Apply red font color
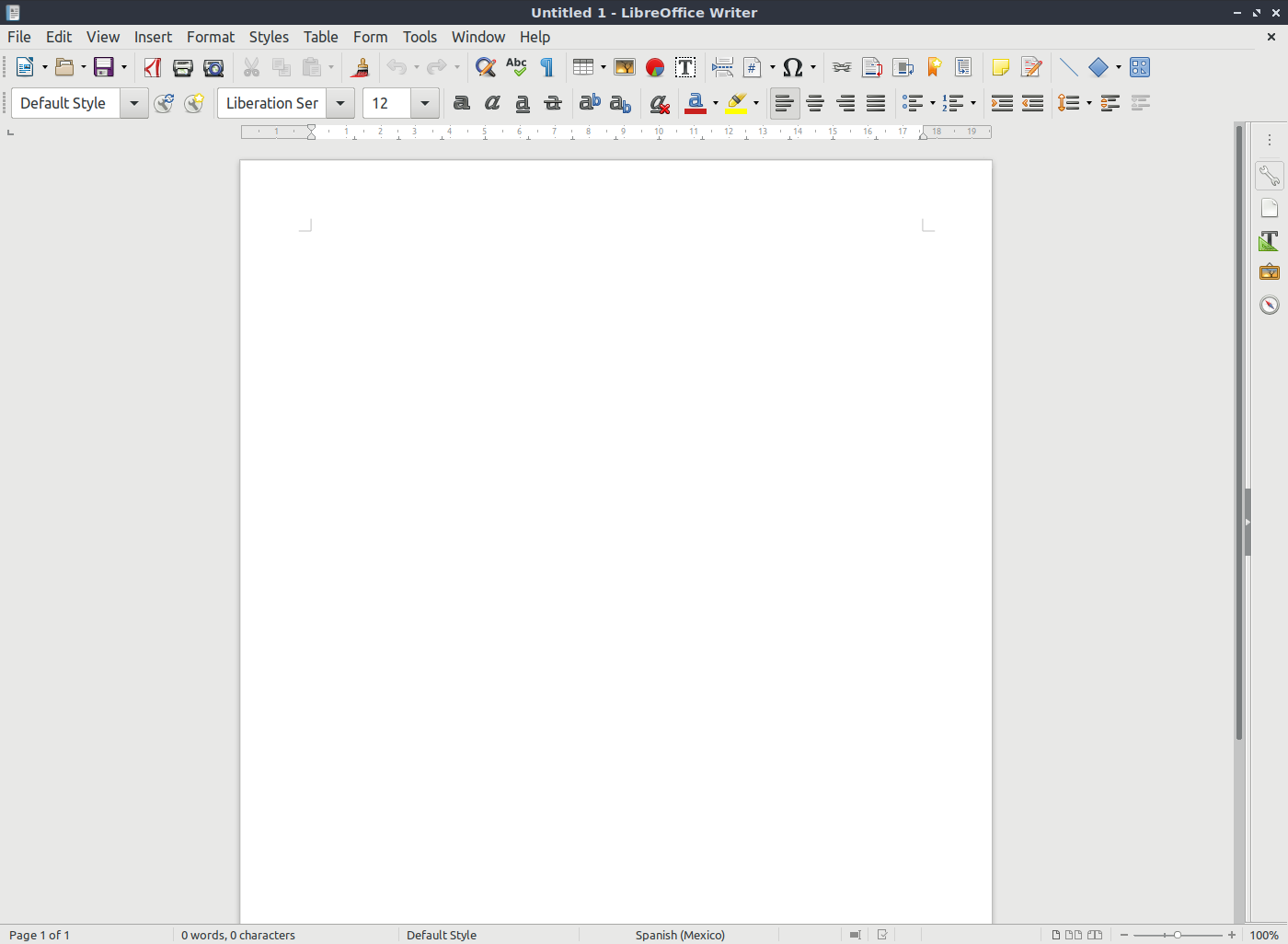This screenshot has height=944, width=1288. (x=696, y=103)
